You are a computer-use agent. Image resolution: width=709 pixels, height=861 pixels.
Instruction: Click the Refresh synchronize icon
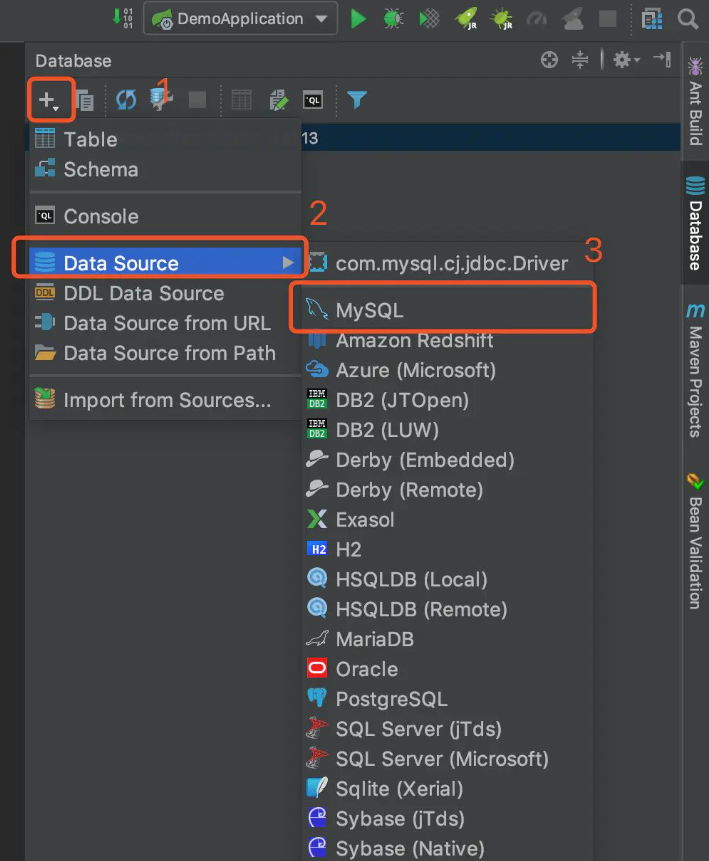(126, 100)
